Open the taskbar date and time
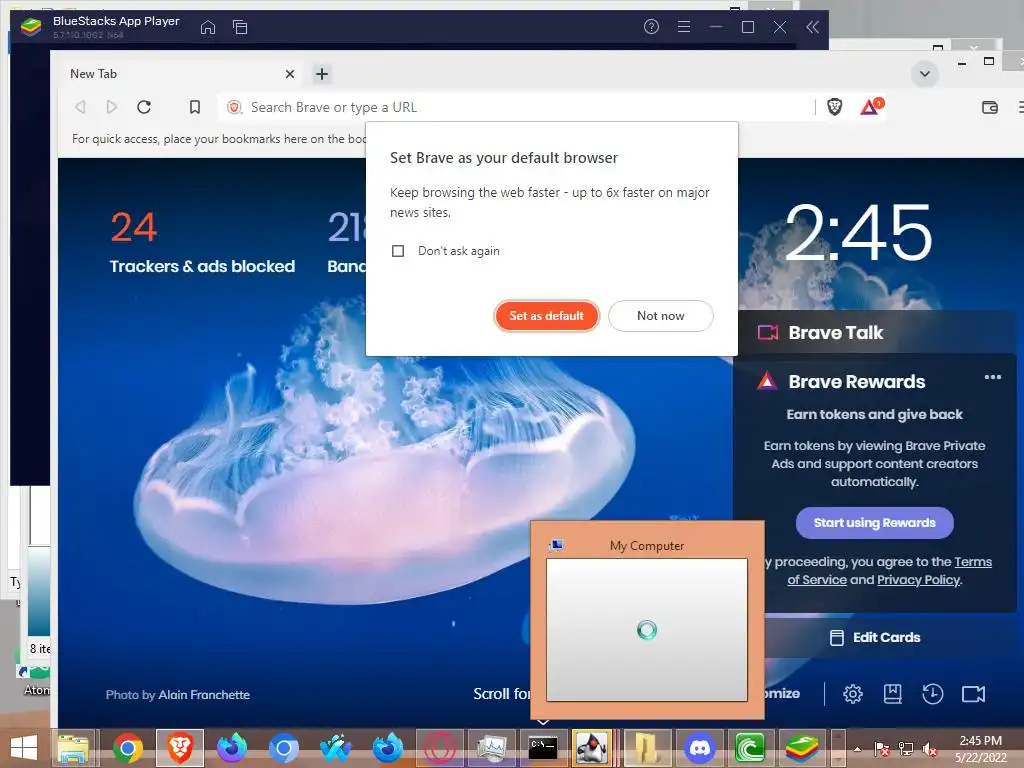This screenshot has height=768, width=1024. [980, 749]
